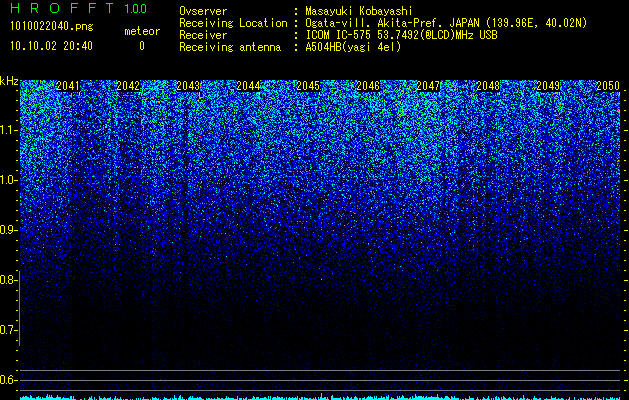Click the 2046 time marker
Viewport: 629px width, 400px height.
tap(368, 86)
